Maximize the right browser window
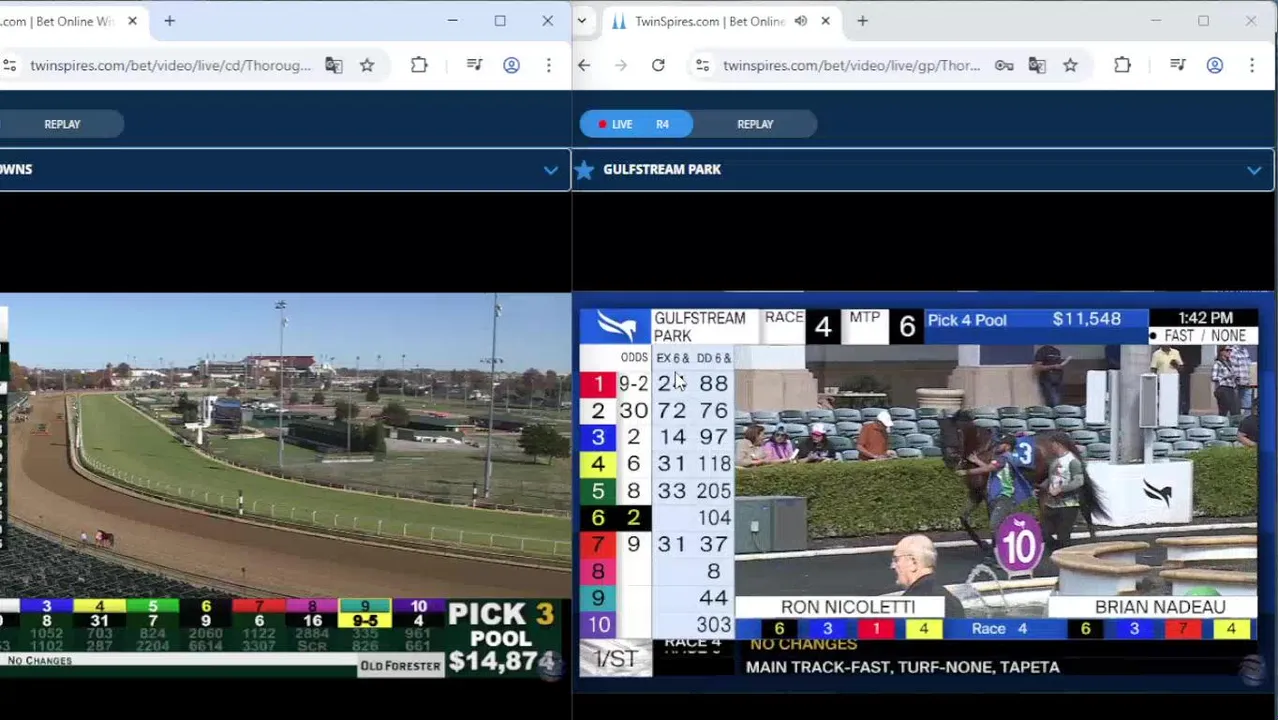The height and width of the screenshot is (720, 1278). 1203,21
